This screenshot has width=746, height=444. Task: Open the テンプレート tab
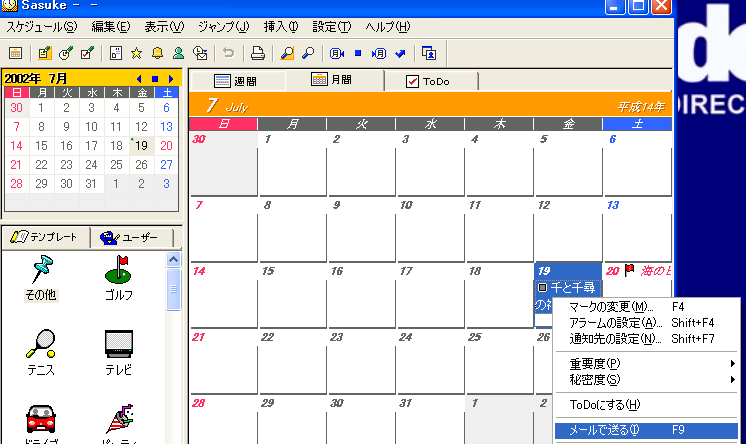click(46, 237)
